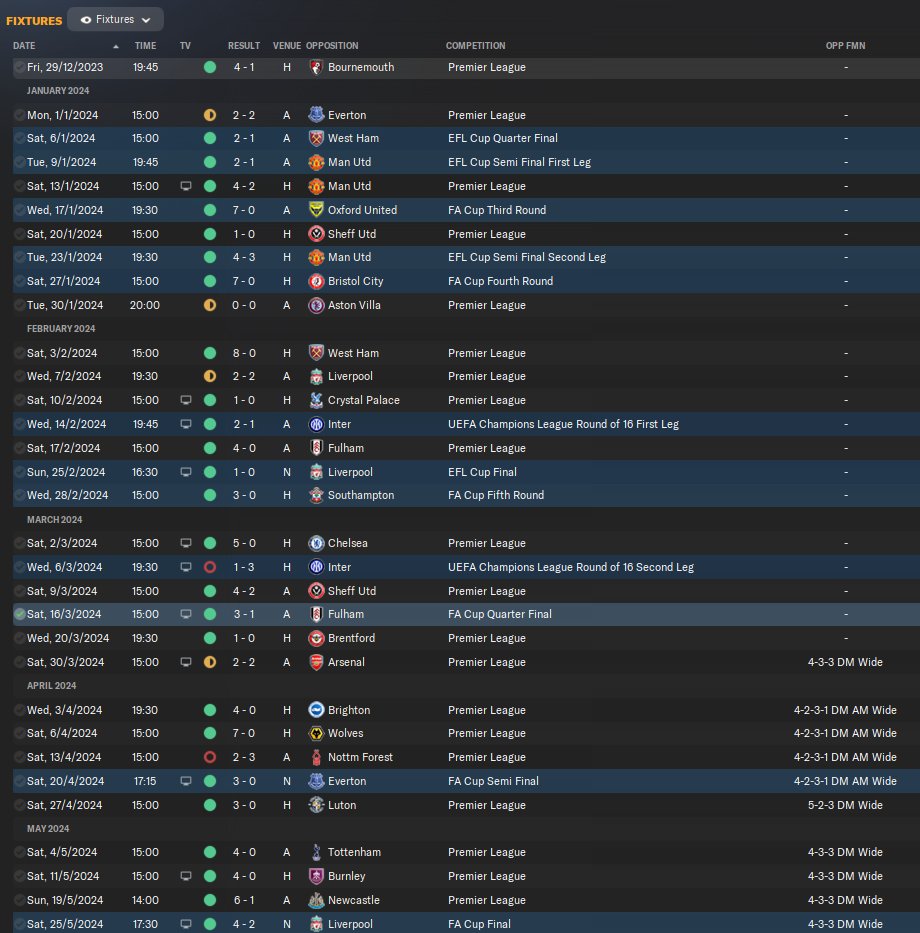Viewport: 920px width, 933px height.
Task: Click the green win indicator on Wolves row
Action: coord(210,733)
